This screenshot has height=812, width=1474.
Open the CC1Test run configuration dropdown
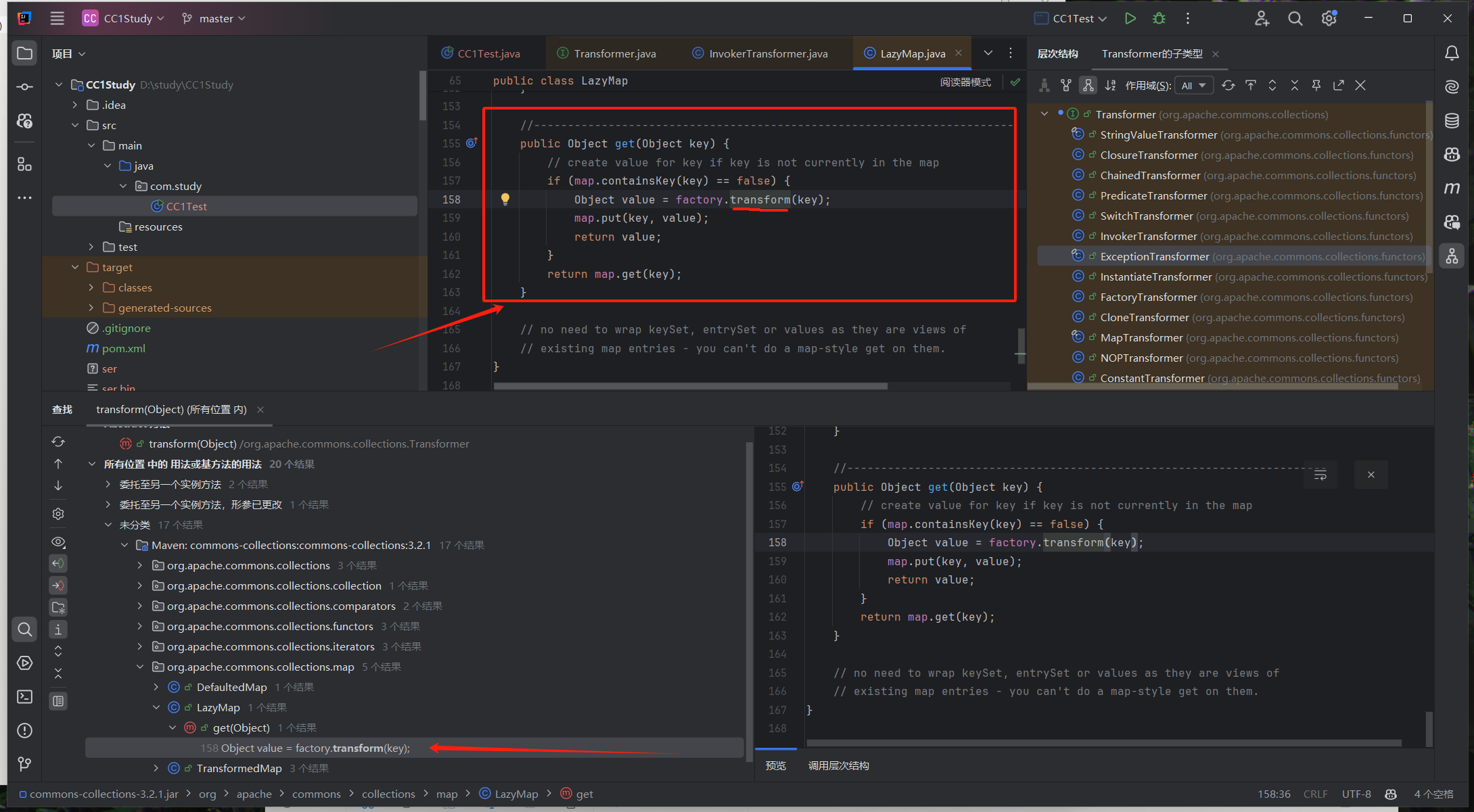click(x=1071, y=18)
